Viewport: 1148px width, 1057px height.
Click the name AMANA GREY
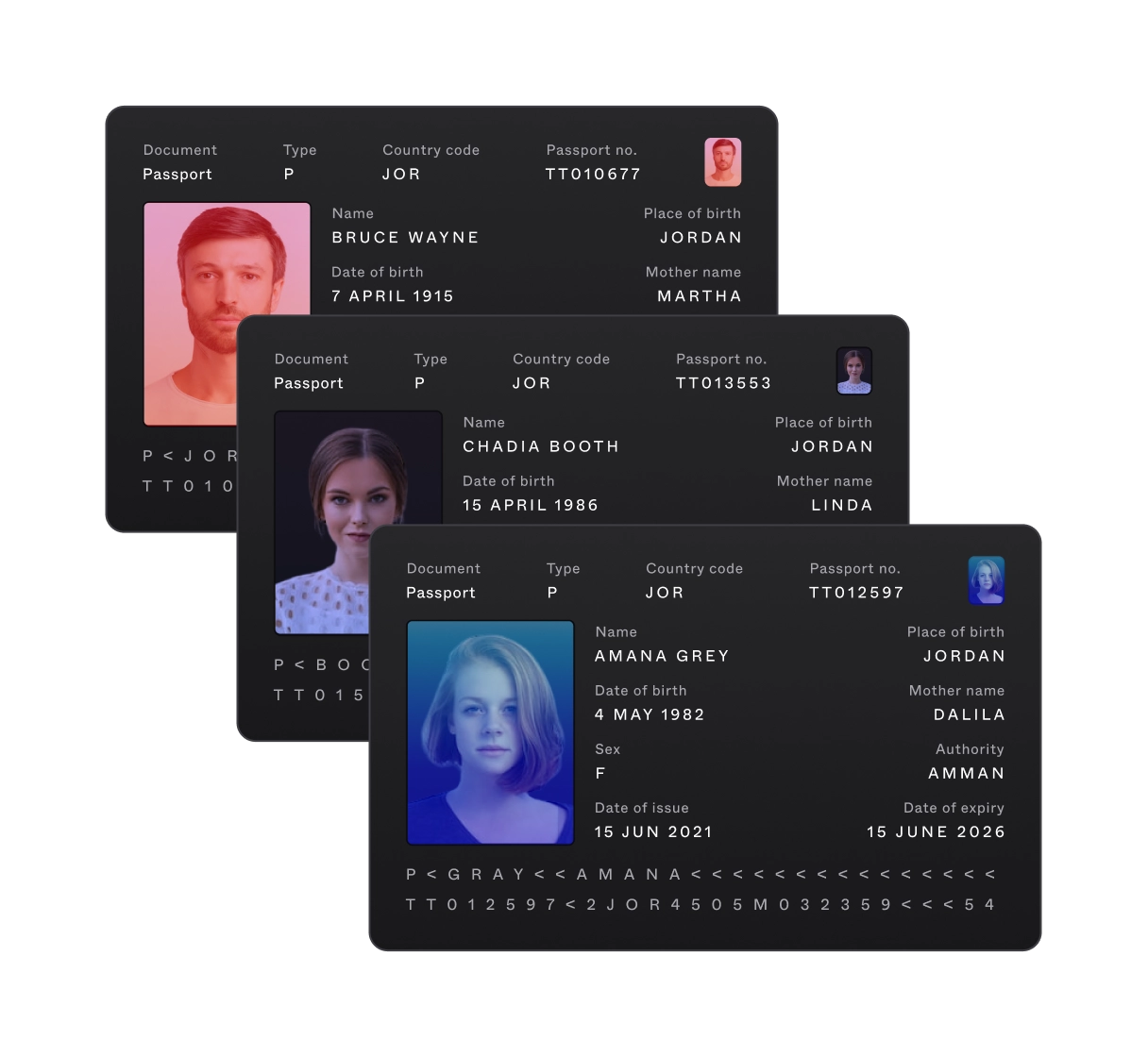[661, 656]
